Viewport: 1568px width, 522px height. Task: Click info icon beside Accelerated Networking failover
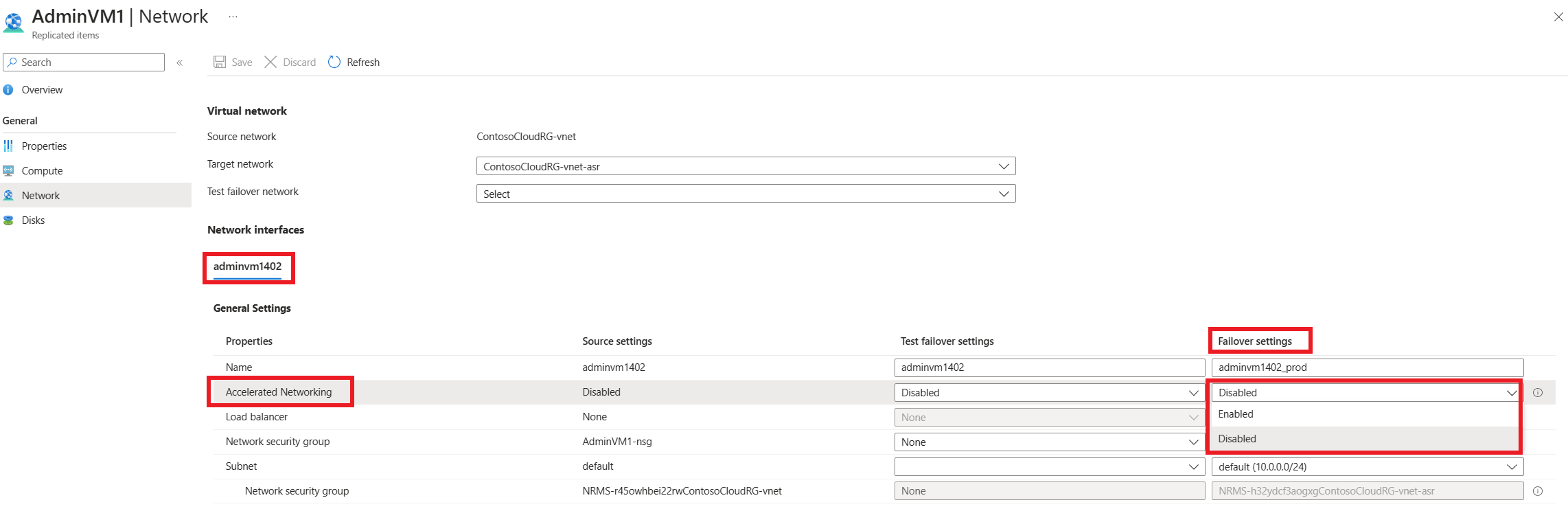click(1538, 393)
